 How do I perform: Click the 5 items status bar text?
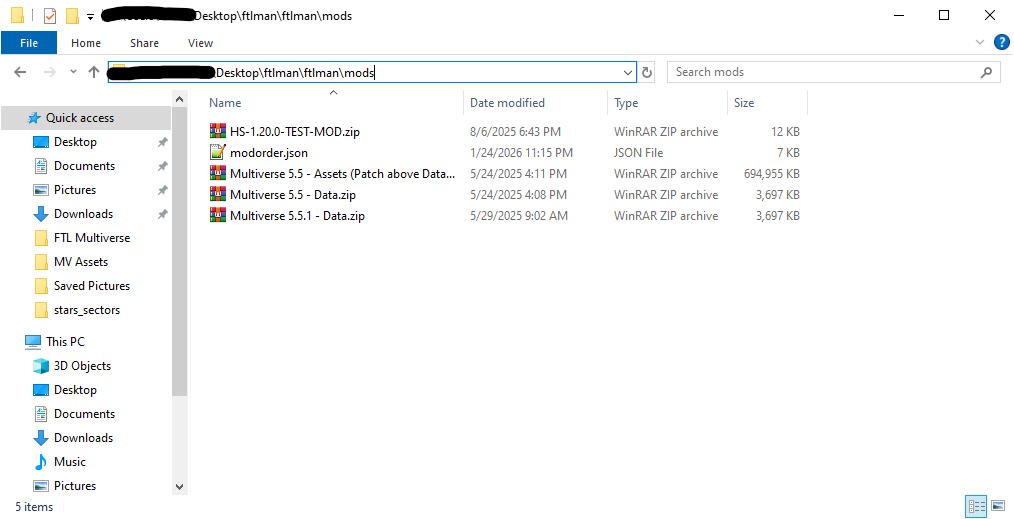click(x=34, y=507)
